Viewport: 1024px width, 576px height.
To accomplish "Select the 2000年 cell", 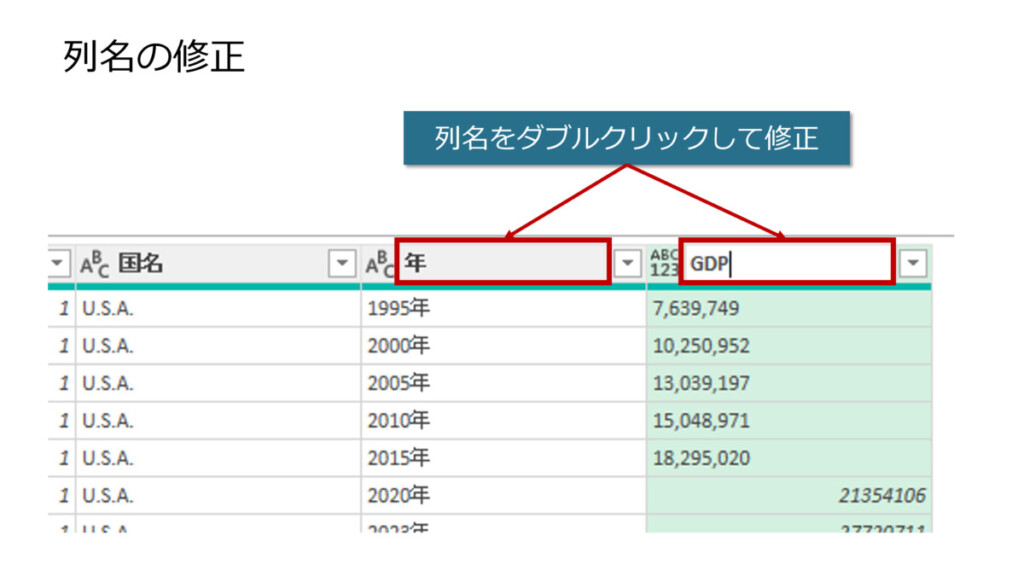I will pyautogui.click(x=398, y=346).
